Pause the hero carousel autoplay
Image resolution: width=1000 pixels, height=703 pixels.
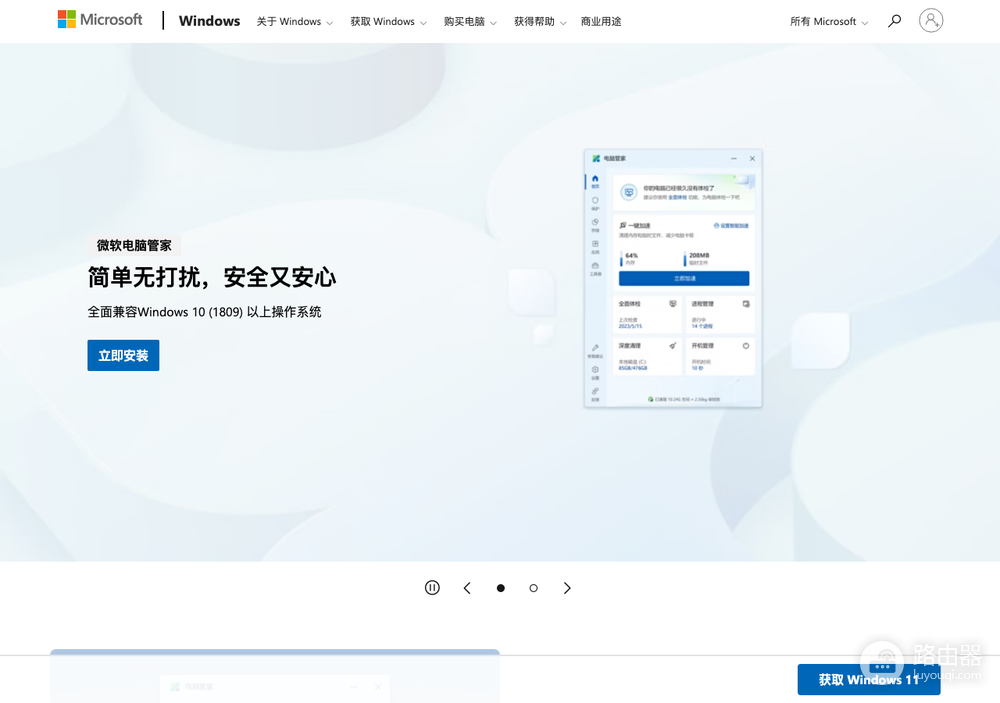point(432,588)
